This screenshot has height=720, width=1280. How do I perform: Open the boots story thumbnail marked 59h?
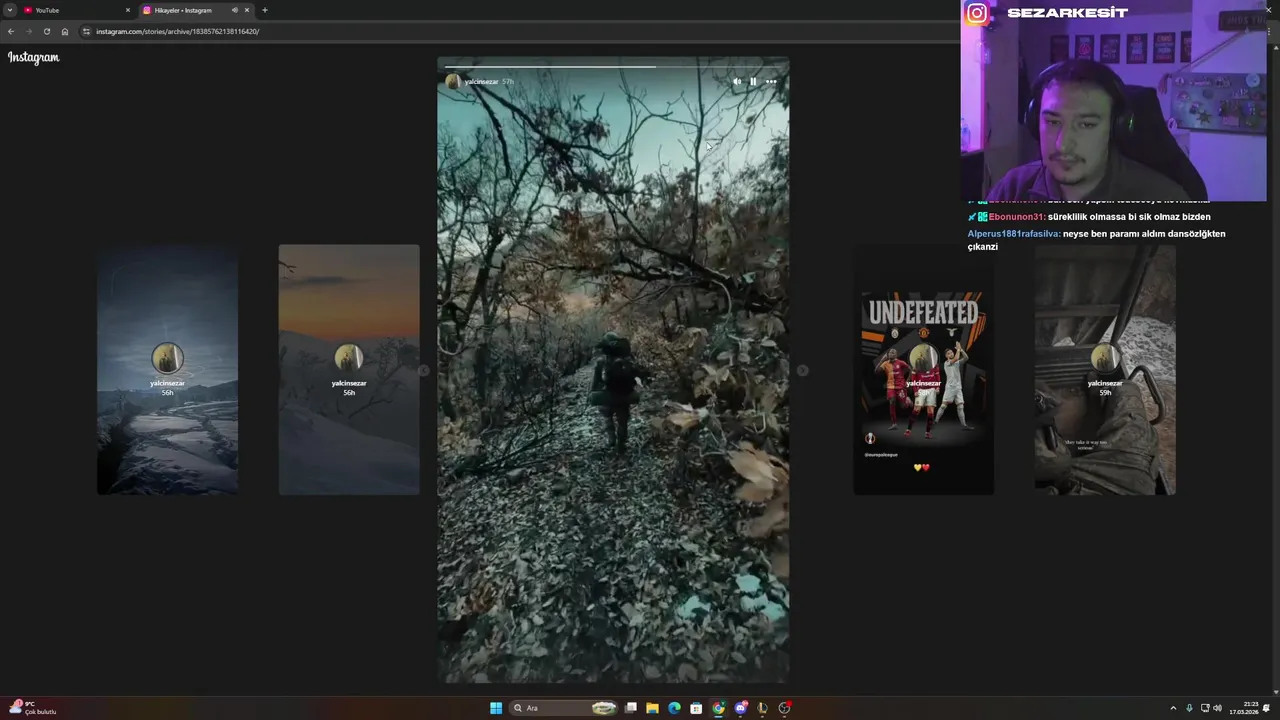pyautogui.click(x=1105, y=370)
